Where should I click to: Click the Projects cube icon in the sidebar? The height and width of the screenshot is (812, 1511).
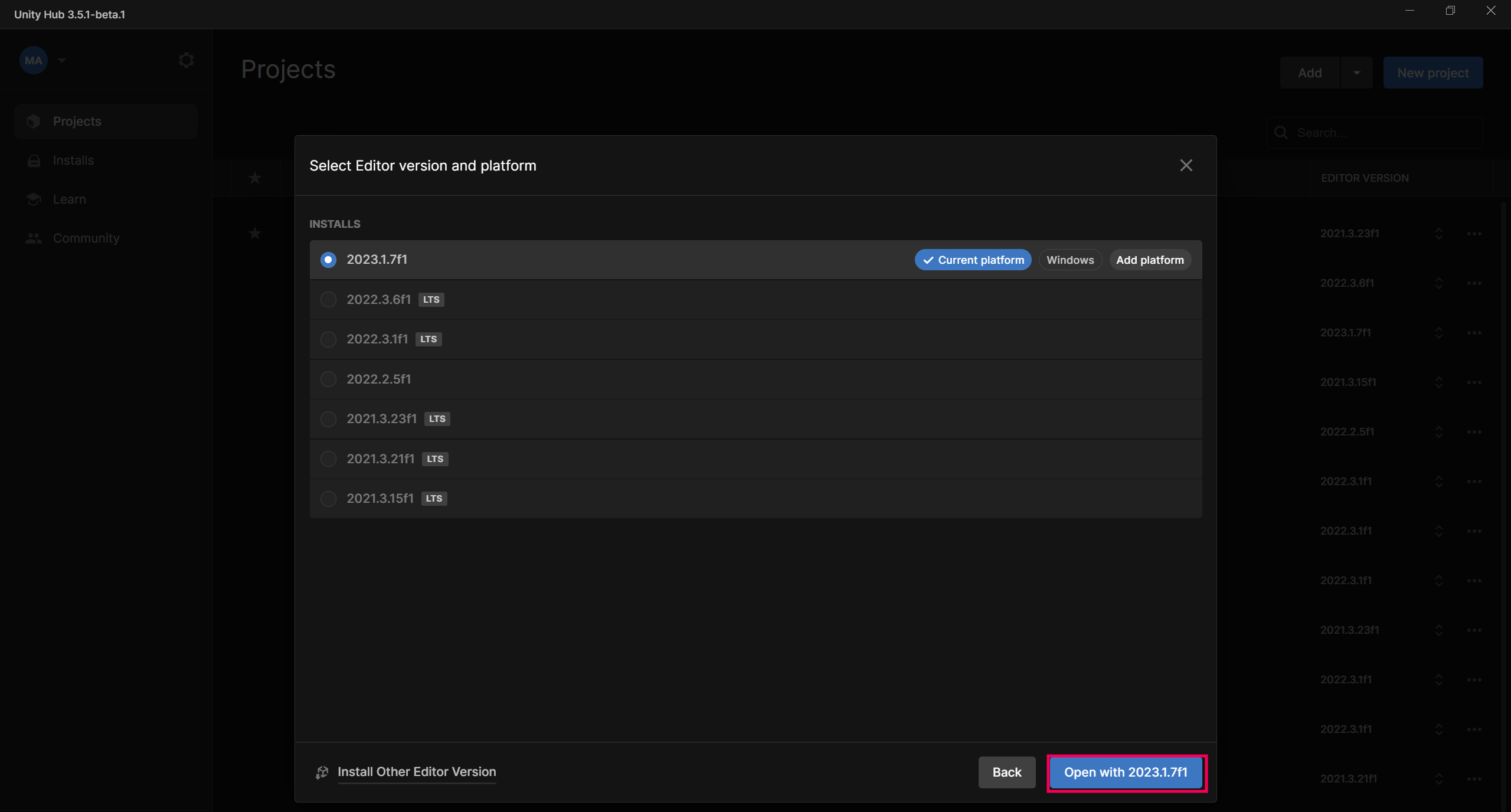pyautogui.click(x=34, y=122)
